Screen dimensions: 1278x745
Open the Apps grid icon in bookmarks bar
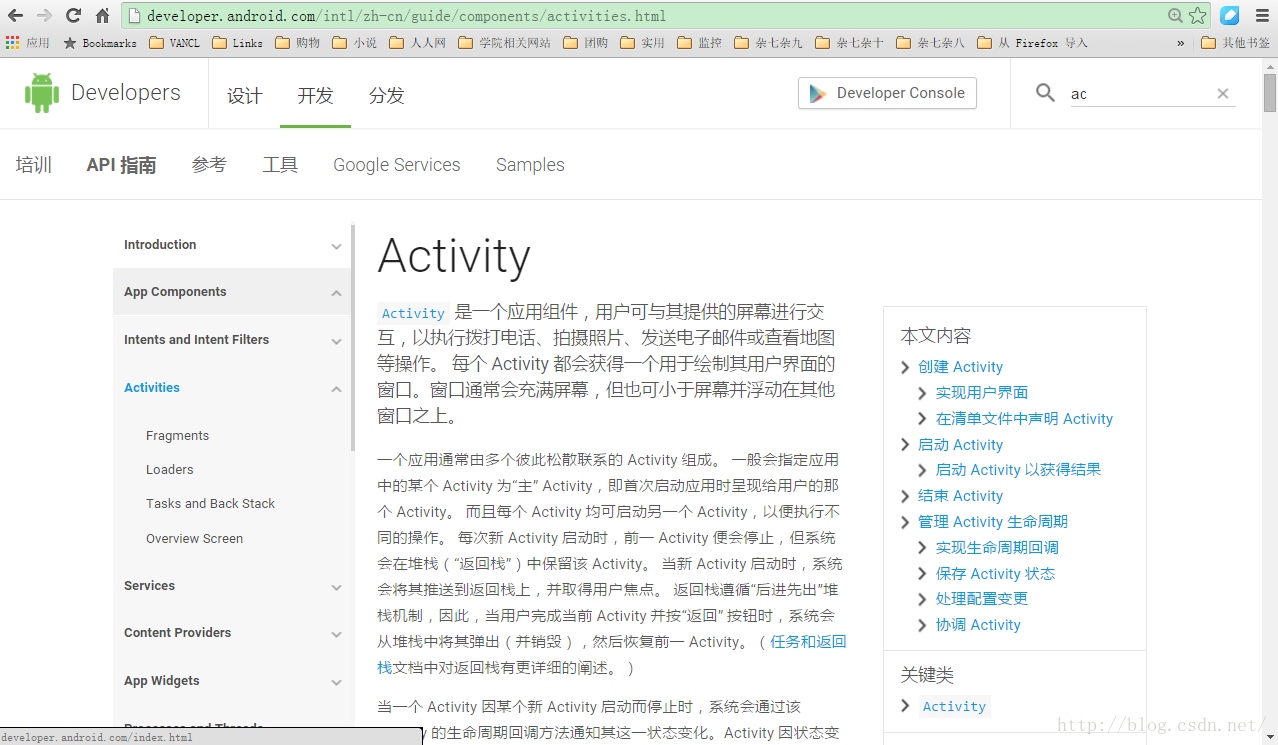[13, 43]
